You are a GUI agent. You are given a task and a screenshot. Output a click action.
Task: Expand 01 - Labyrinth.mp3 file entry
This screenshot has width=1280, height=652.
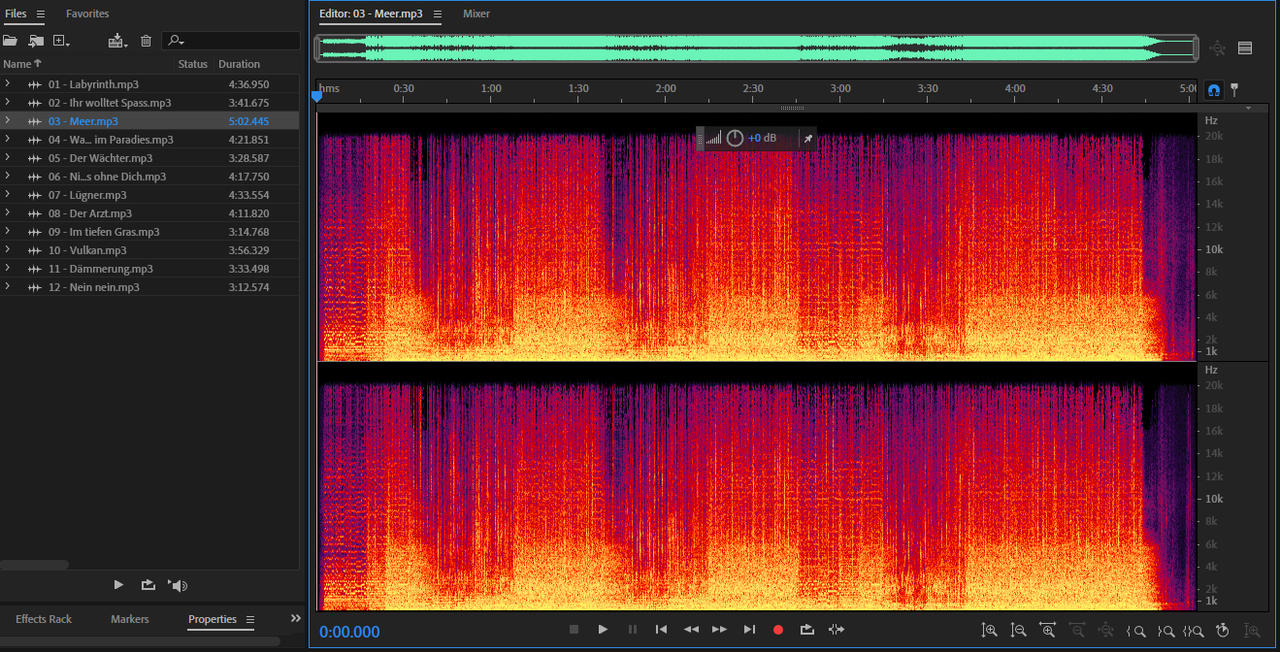pos(7,84)
